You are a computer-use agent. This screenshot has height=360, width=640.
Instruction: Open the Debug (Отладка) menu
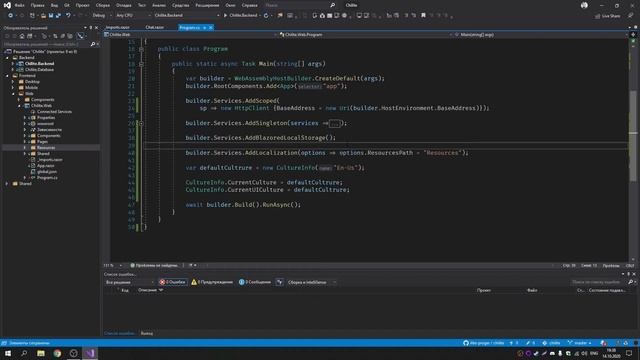click(123, 5)
